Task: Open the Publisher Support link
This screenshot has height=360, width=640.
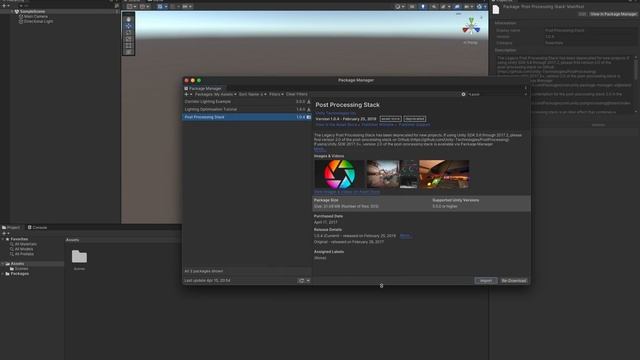Action: (414, 124)
